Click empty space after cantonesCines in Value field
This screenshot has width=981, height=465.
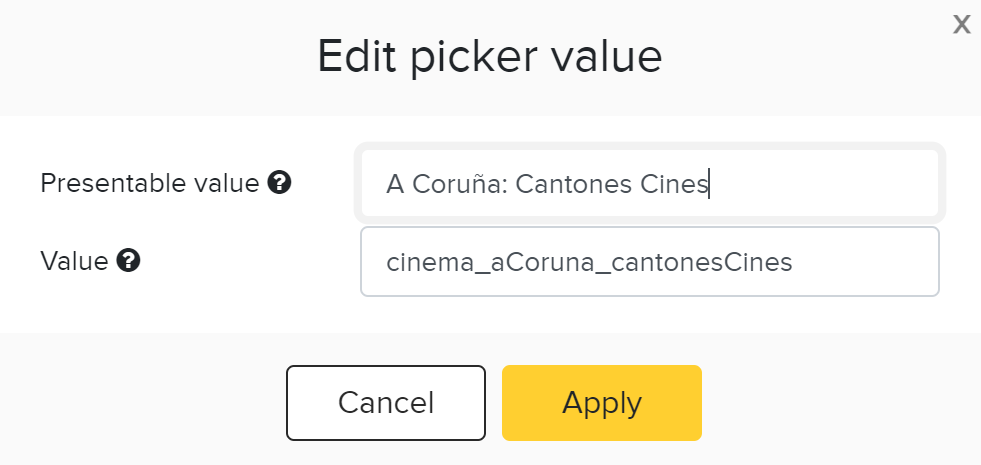coord(863,262)
